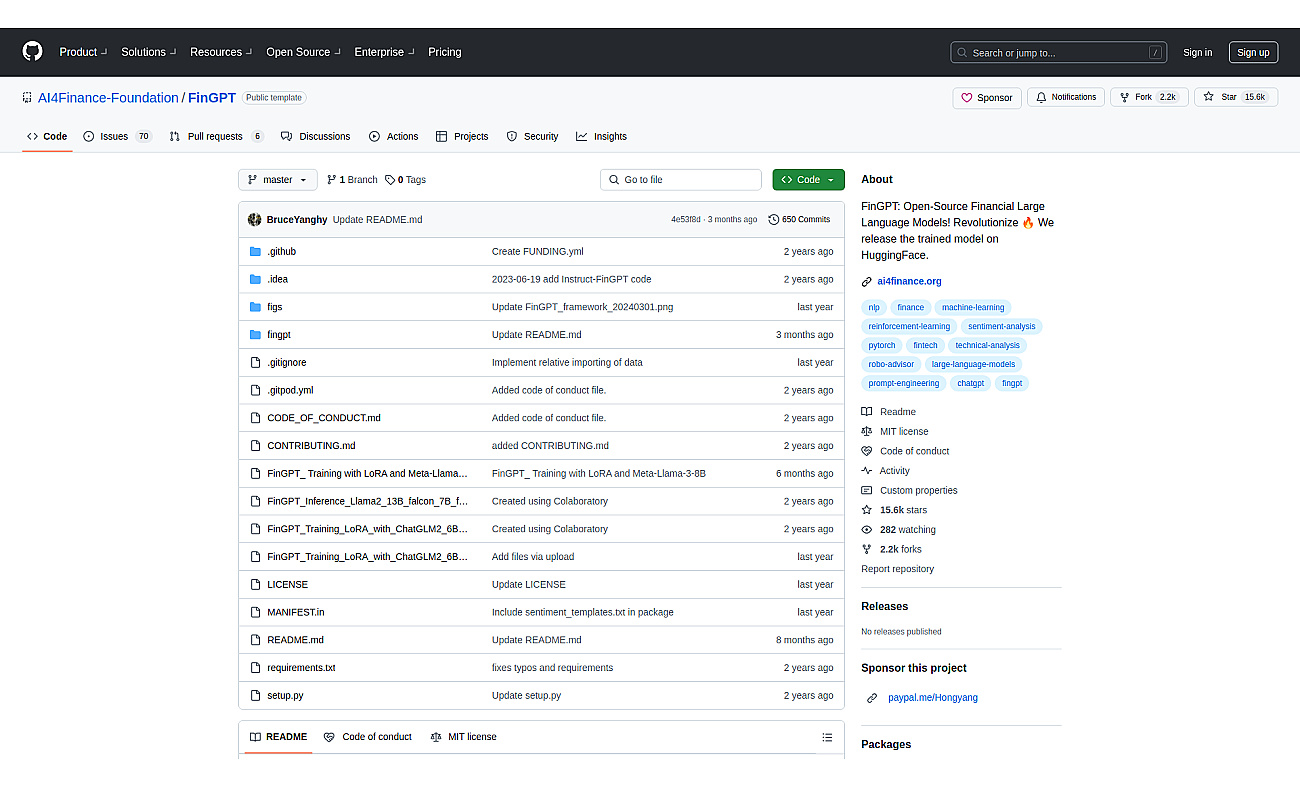Switch to the Code of conduct preview tab
The image size is (1300, 788).
[368, 737]
